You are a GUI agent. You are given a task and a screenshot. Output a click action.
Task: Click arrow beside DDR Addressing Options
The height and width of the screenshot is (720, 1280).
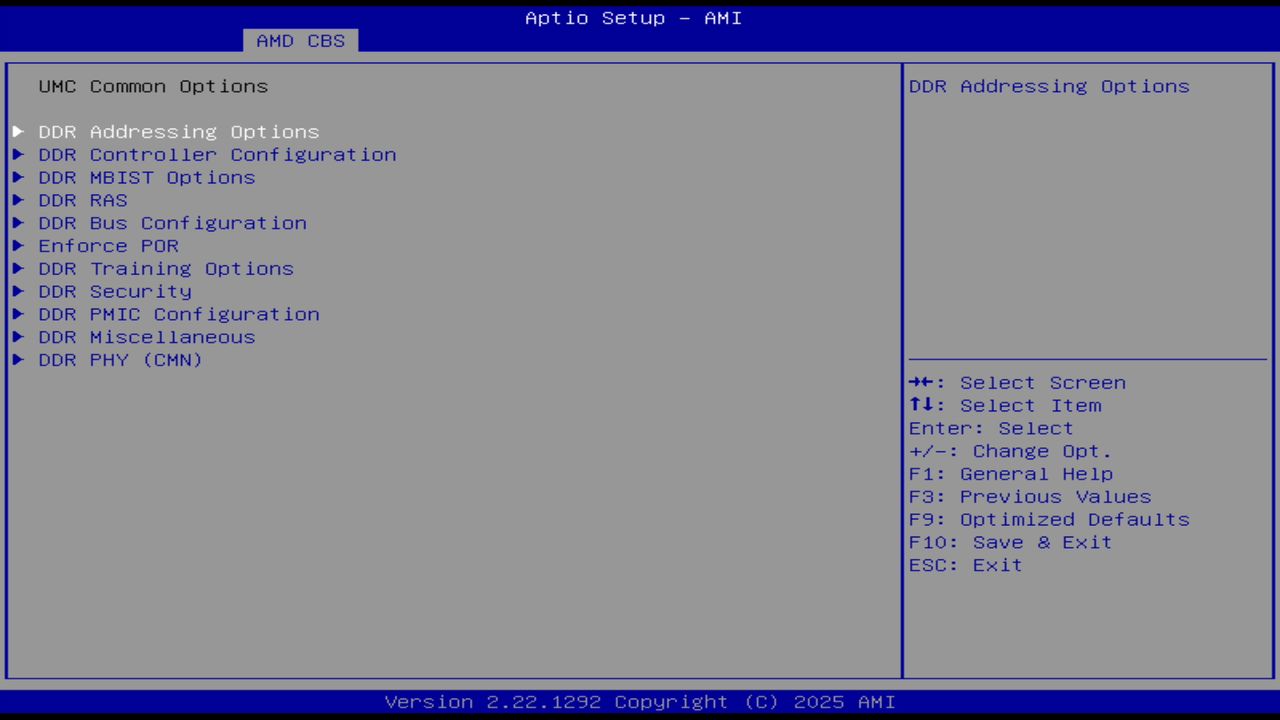pos(18,132)
